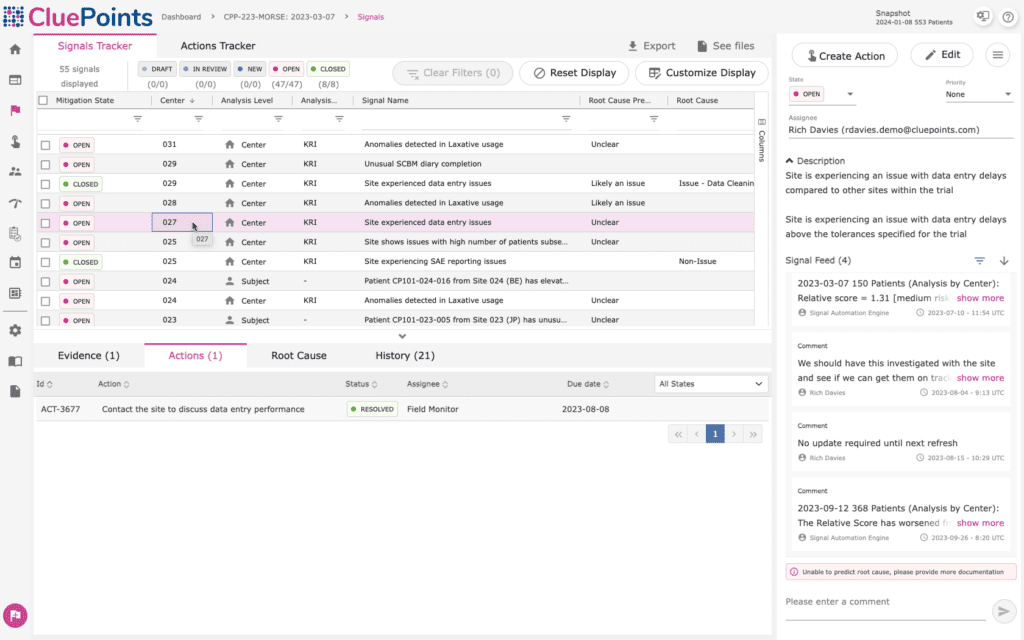Open the State dropdown showing OPEN
The height and width of the screenshot is (640, 1024).
(x=822, y=94)
